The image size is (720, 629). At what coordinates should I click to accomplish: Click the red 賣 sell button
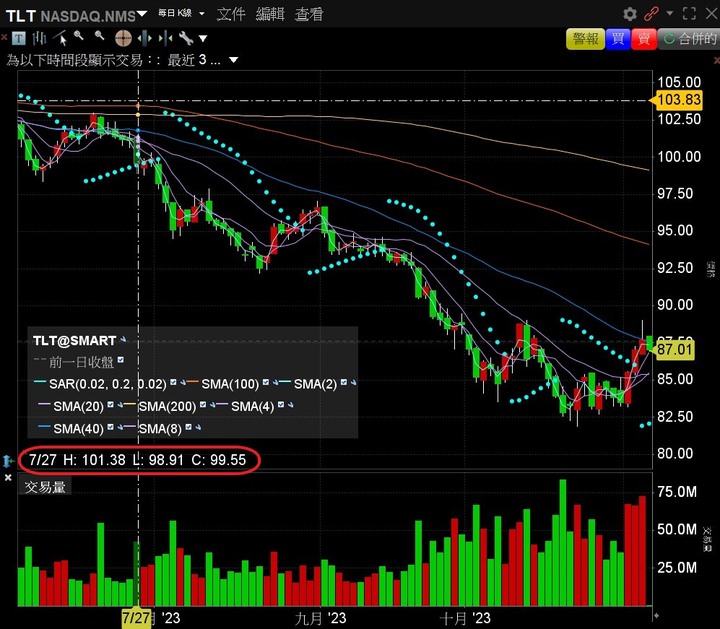pos(644,39)
